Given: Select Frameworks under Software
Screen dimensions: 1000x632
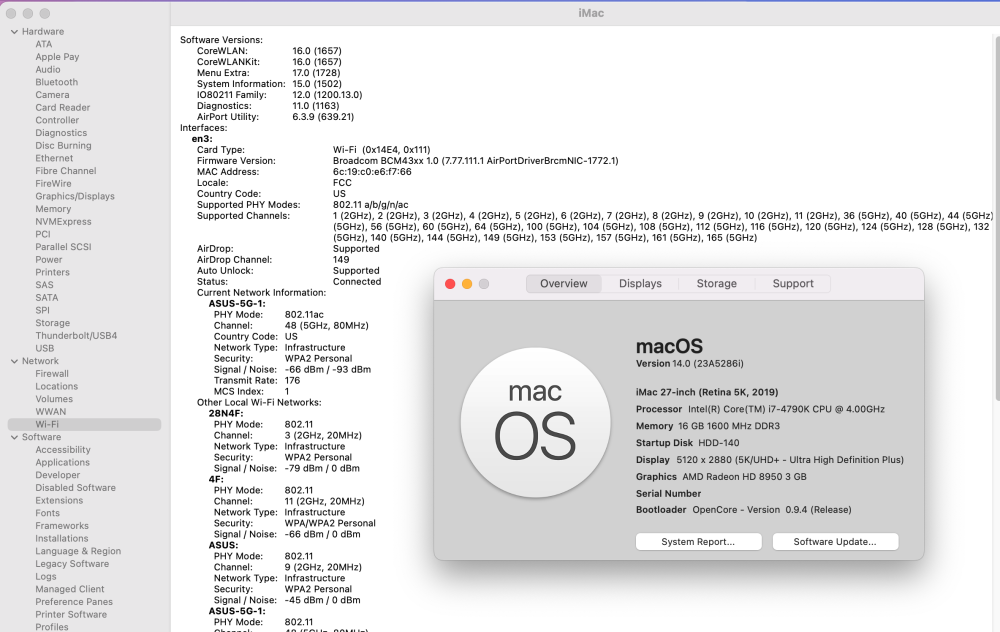Looking at the screenshot, I should (x=62, y=525).
